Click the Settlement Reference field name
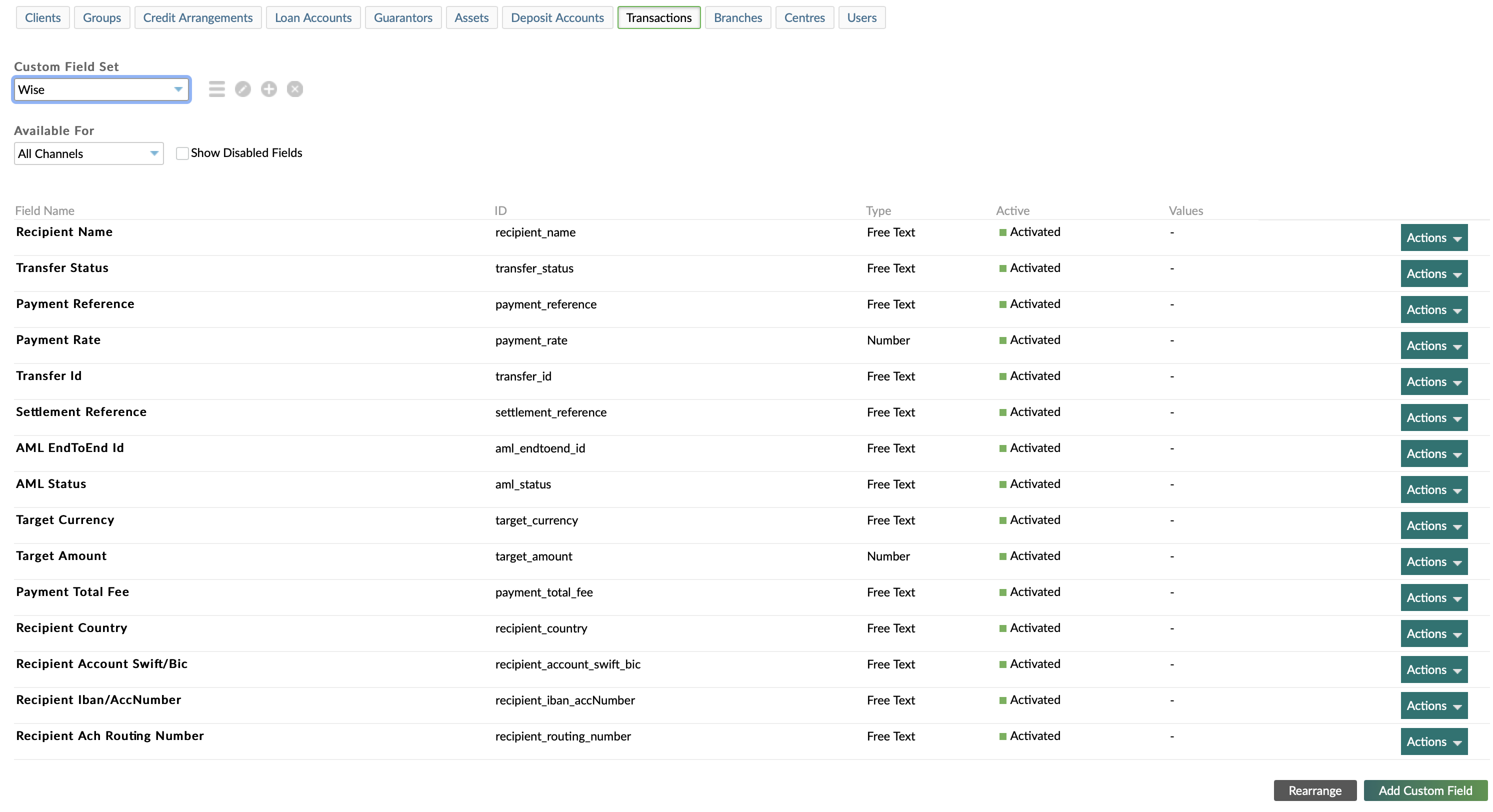Image resolution: width=1493 pixels, height=812 pixels. [81, 411]
